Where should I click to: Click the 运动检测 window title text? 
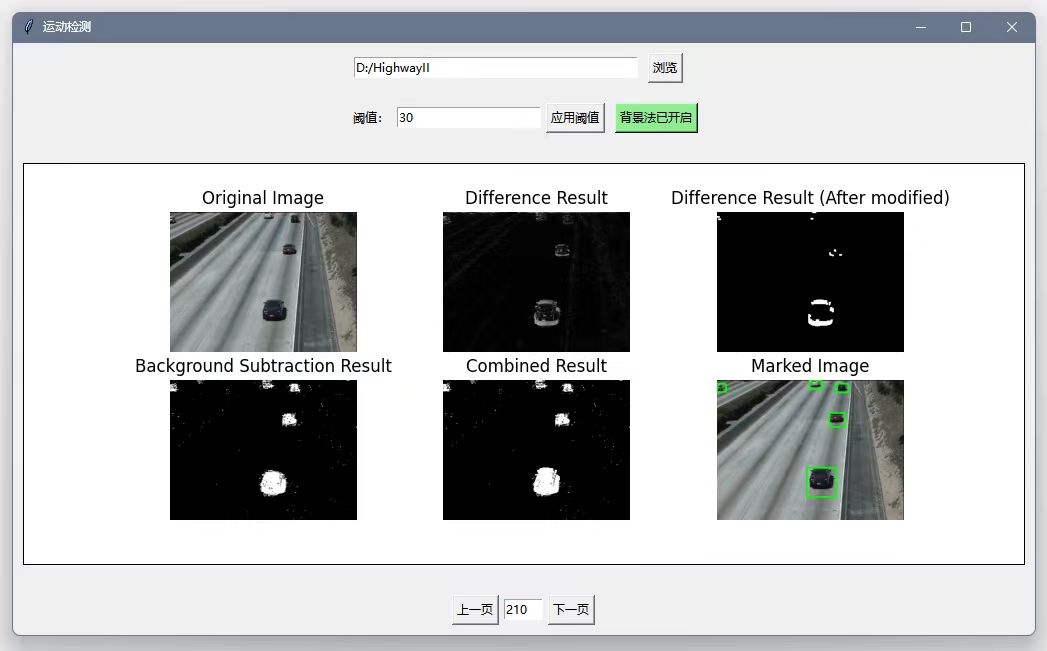coord(67,27)
